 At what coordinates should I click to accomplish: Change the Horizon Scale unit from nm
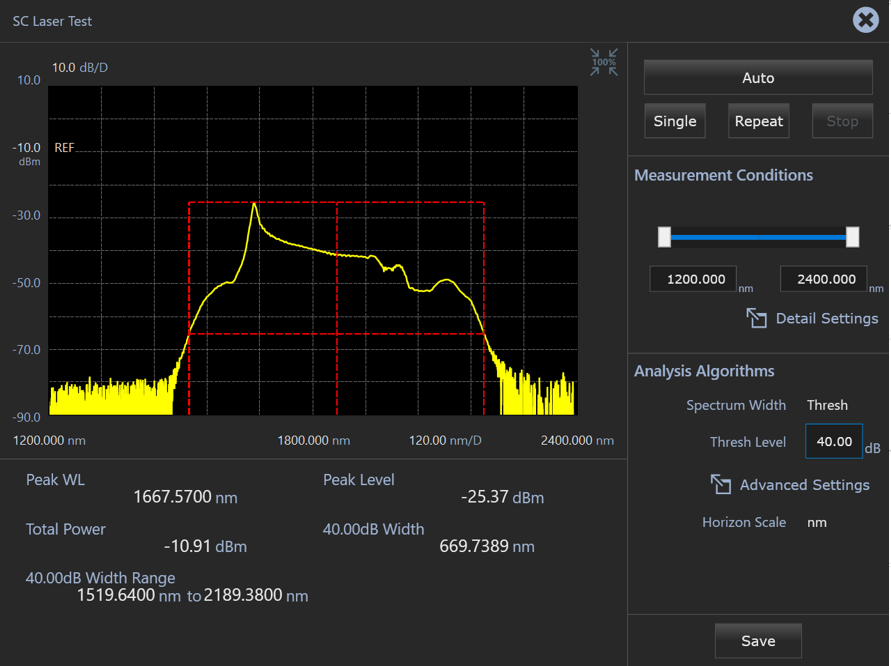click(817, 522)
